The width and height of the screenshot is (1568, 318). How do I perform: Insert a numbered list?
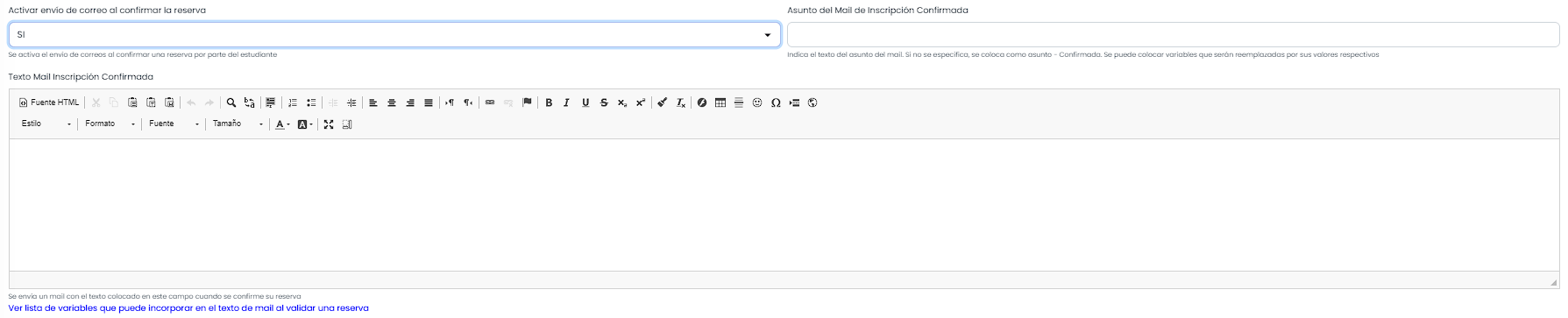(x=293, y=102)
